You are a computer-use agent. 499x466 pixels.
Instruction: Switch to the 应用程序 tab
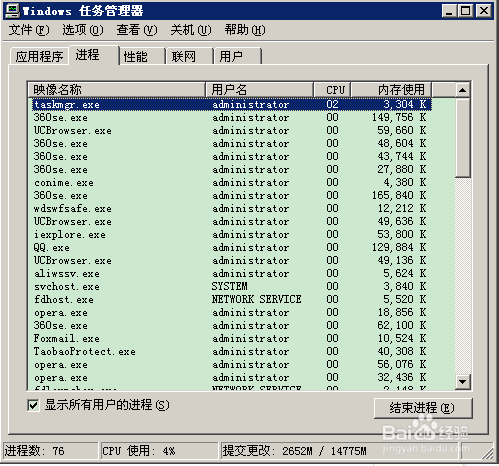click(x=39, y=56)
